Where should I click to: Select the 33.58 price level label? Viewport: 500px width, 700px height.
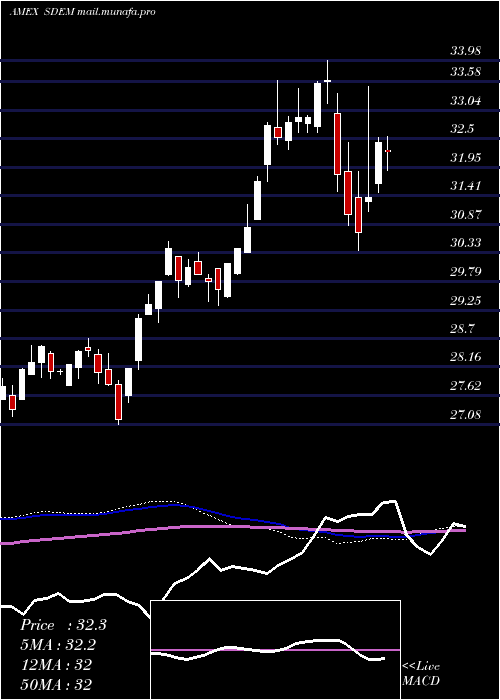tap(466, 72)
